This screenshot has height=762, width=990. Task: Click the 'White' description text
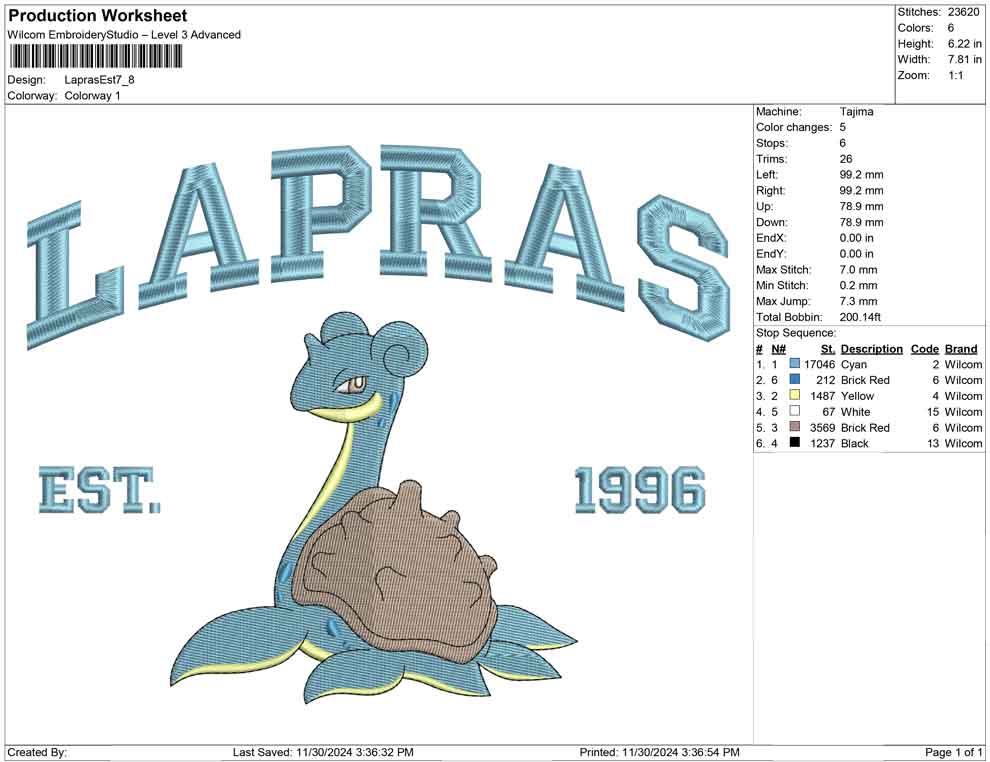click(856, 412)
